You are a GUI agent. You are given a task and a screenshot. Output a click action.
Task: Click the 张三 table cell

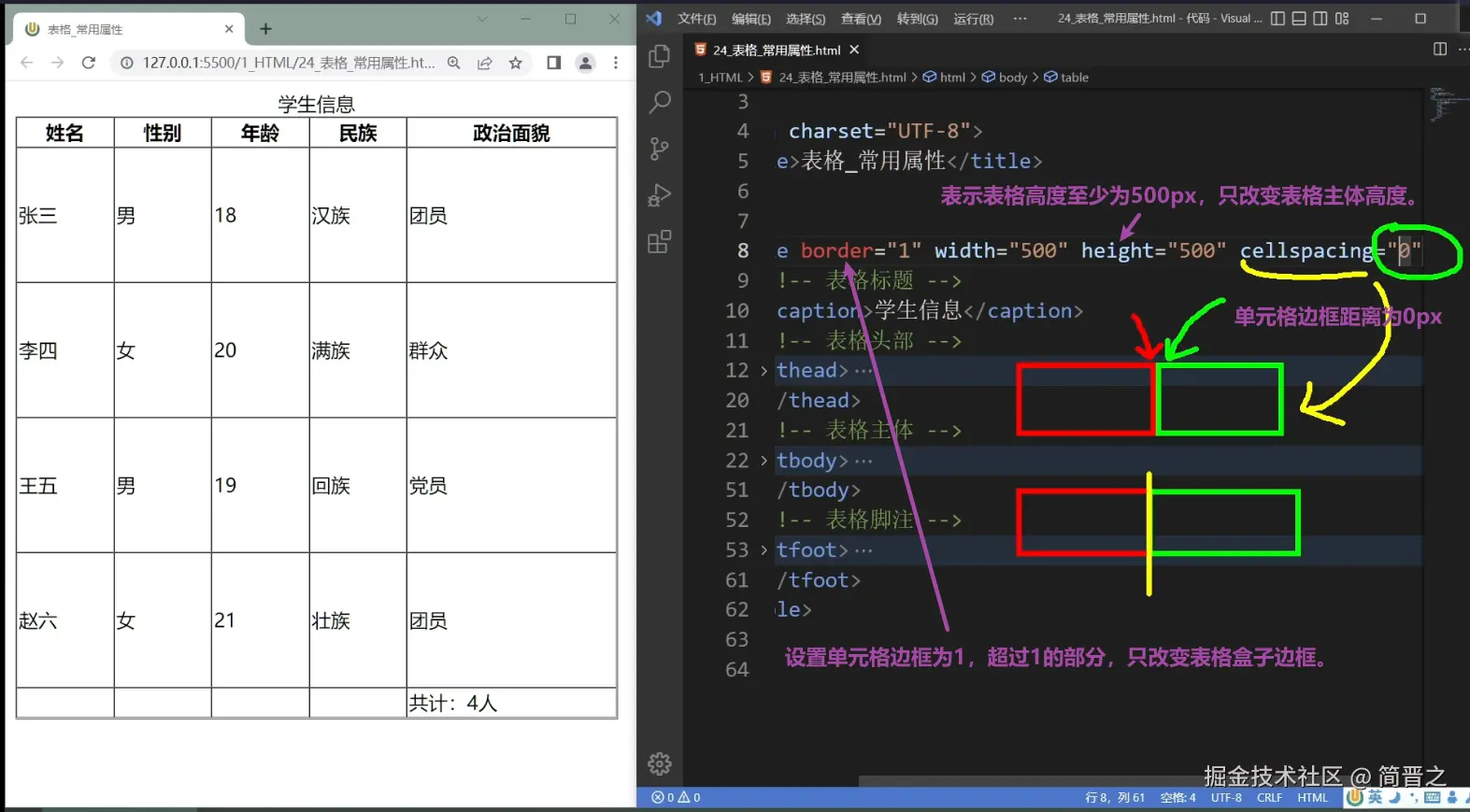65,216
